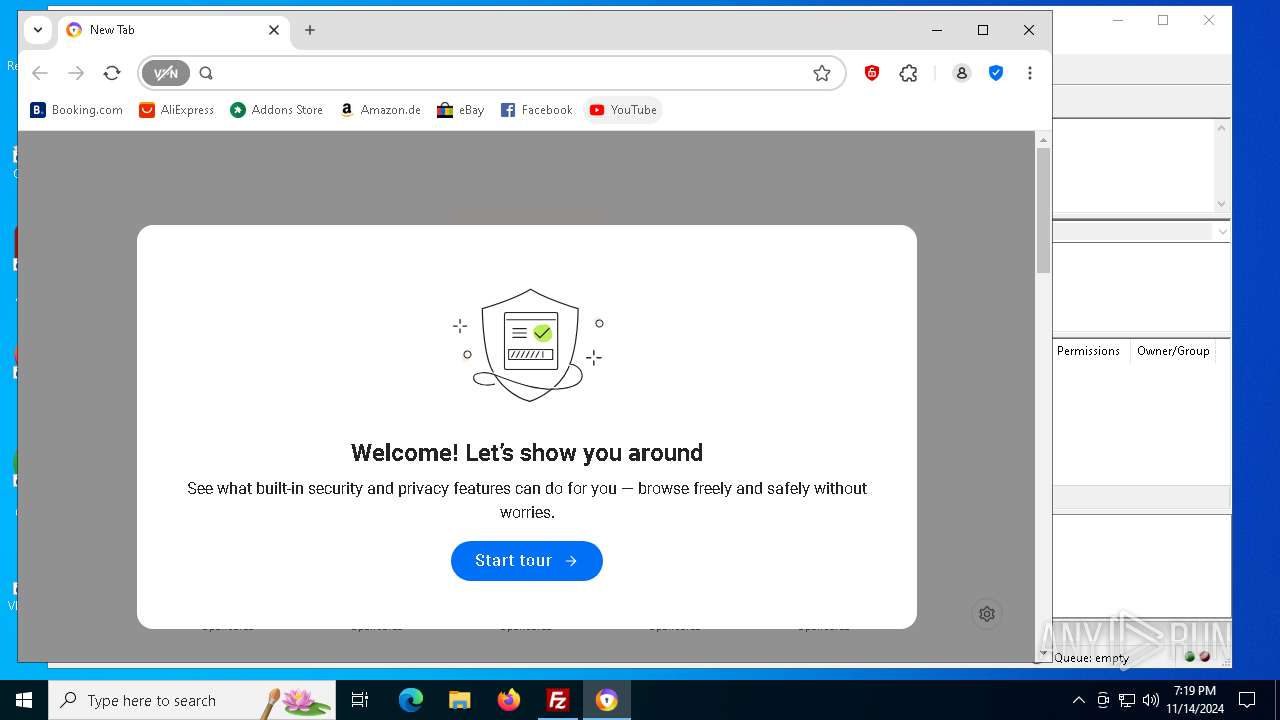The image size is (1280, 720).
Task: Expand the tab search dropdown arrow
Action: pos(38,30)
